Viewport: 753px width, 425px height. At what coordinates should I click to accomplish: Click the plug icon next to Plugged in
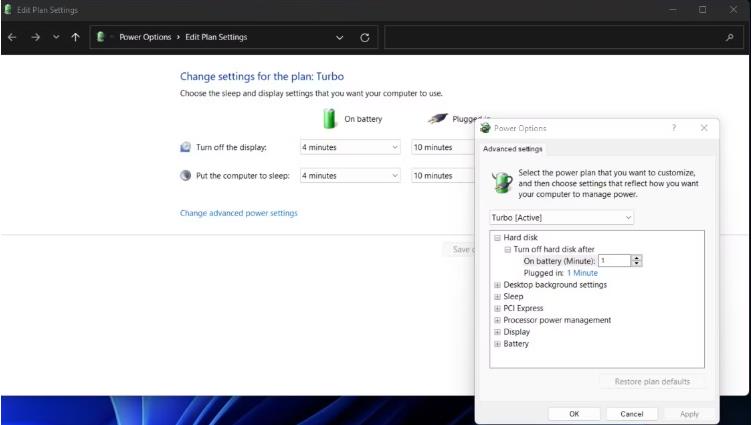click(x=437, y=118)
